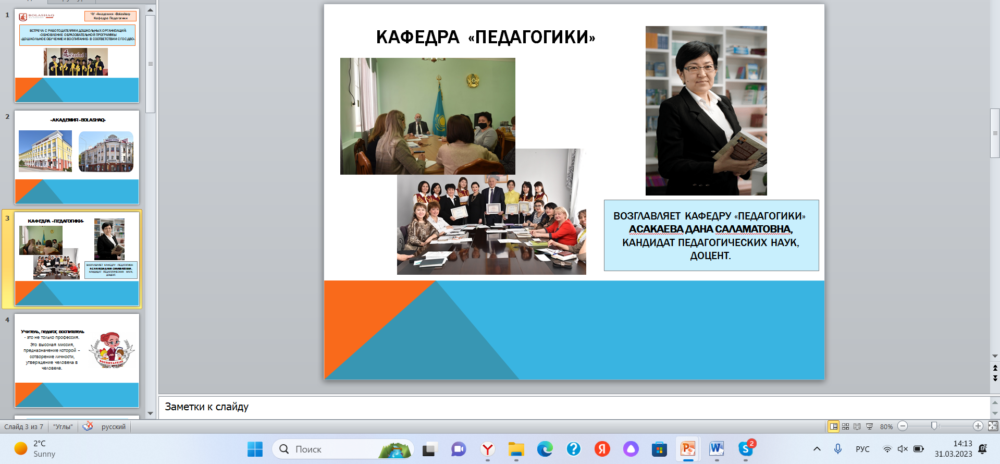Click the "Углы" theme name in status bar

point(62,426)
